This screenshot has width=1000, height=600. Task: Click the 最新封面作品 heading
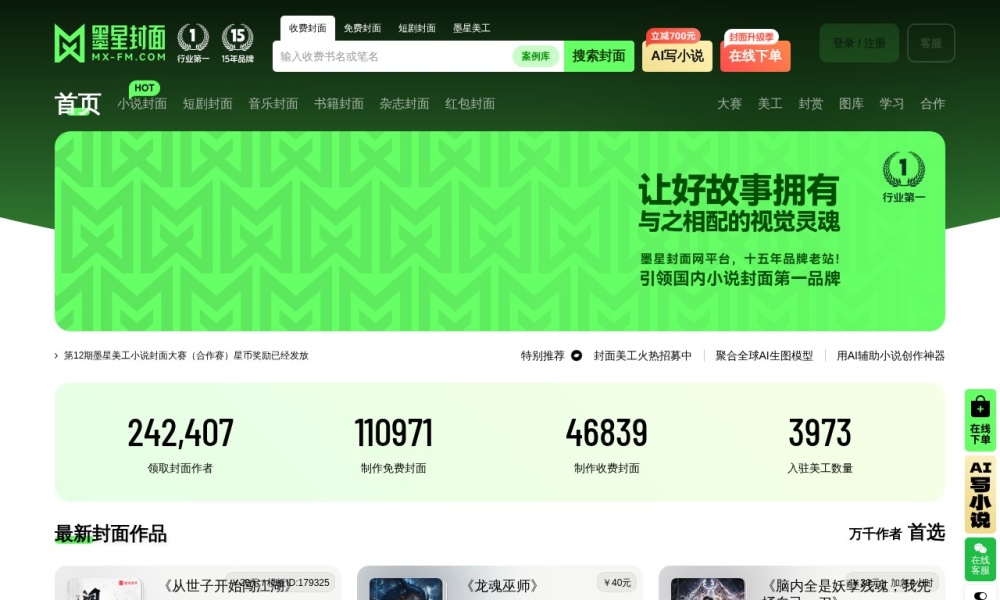tap(111, 534)
